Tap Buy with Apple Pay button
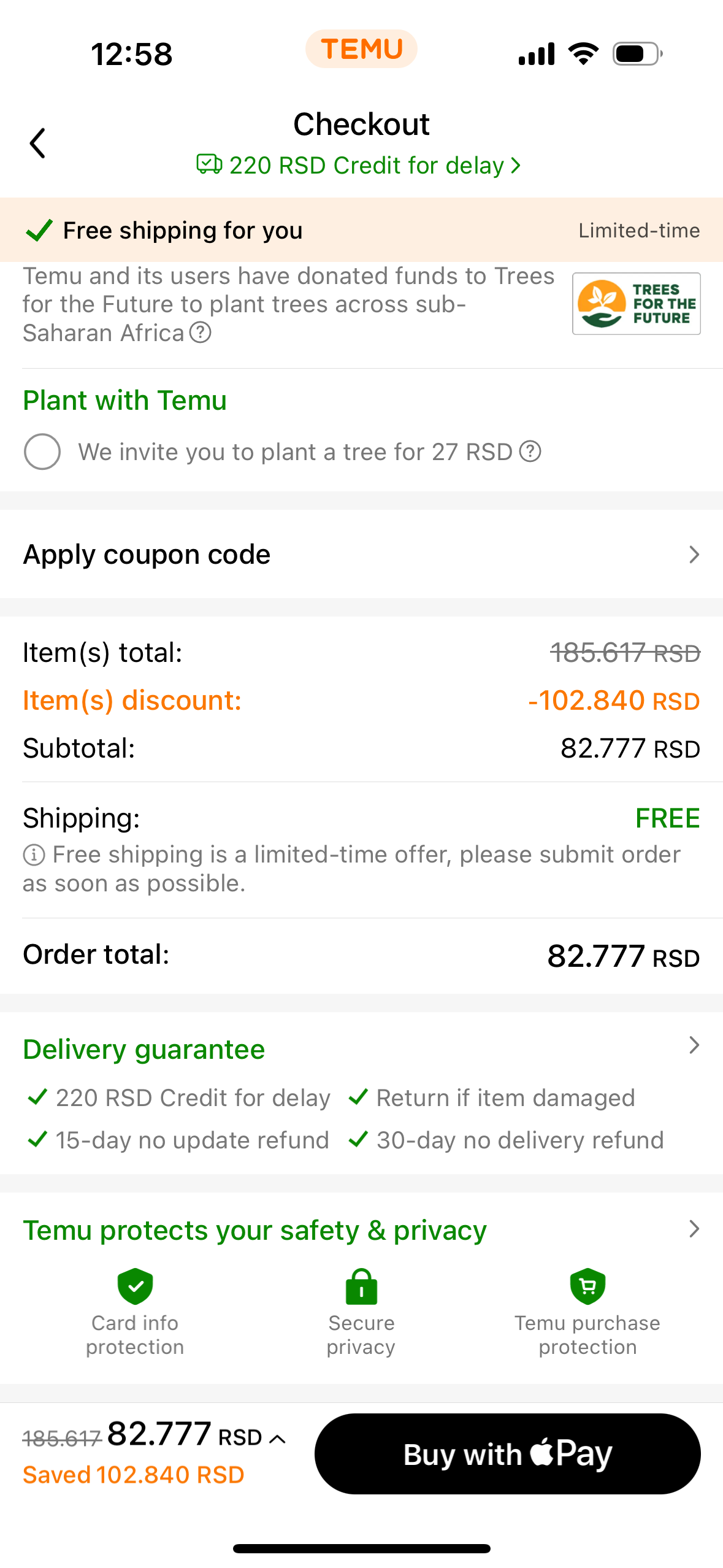Image resolution: width=723 pixels, height=1568 pixels. 507,1454
